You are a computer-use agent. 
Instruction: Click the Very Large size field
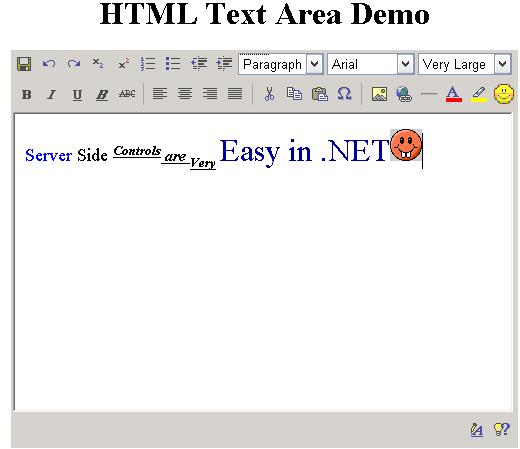click(456, 64)
